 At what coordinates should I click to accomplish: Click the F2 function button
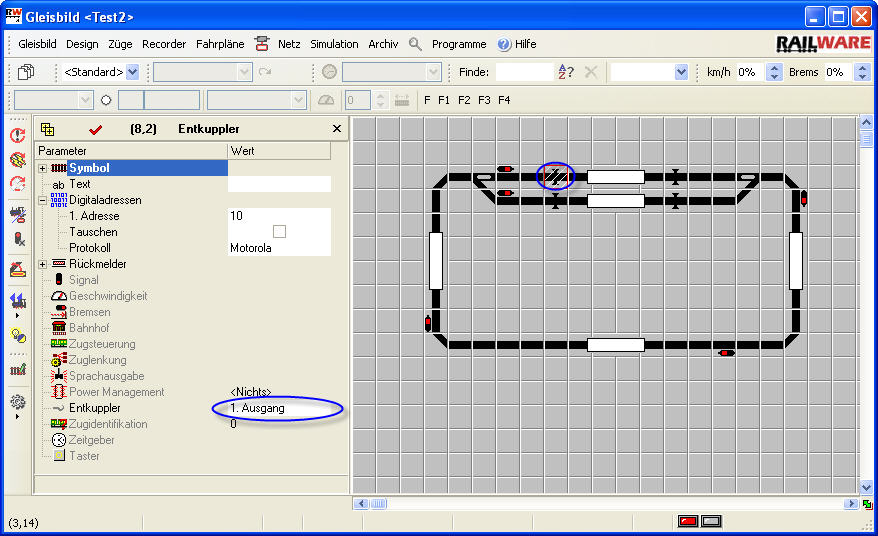(464, 100)
